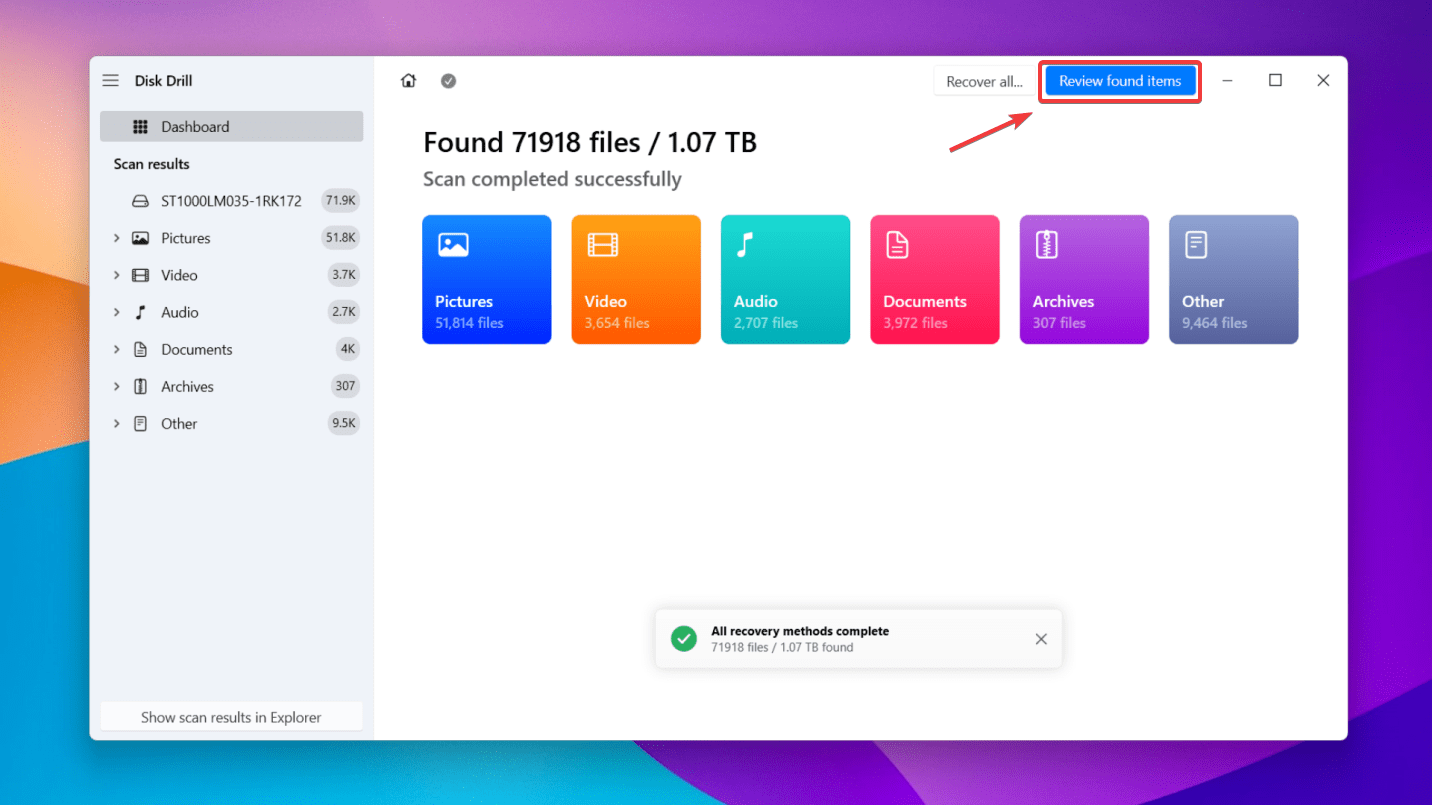Minimize the Disk Drill window
This screenshot has width=1432, height=805.
click(1227, 81)
